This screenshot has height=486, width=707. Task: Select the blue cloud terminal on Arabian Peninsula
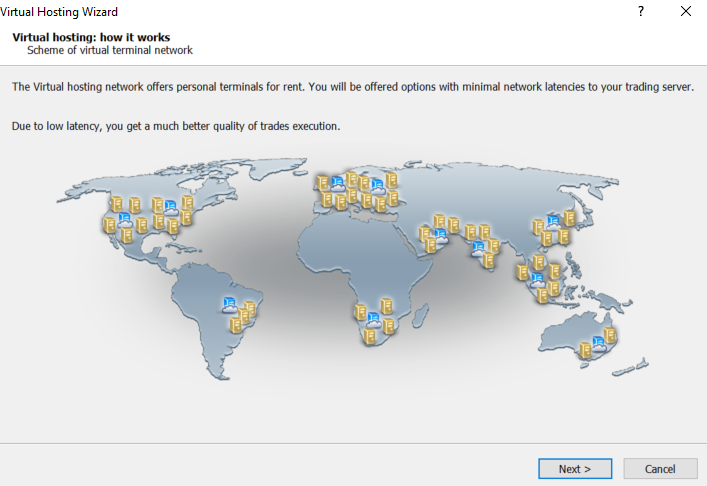point(441,236)
